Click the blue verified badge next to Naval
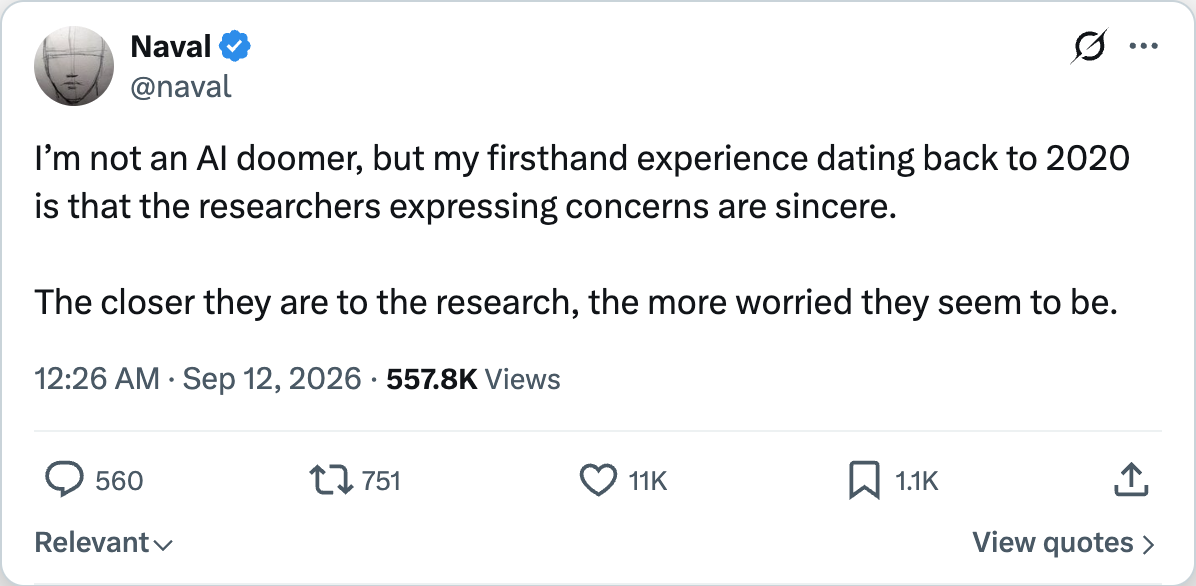1196x586 pixels. (x=235, y=47)
